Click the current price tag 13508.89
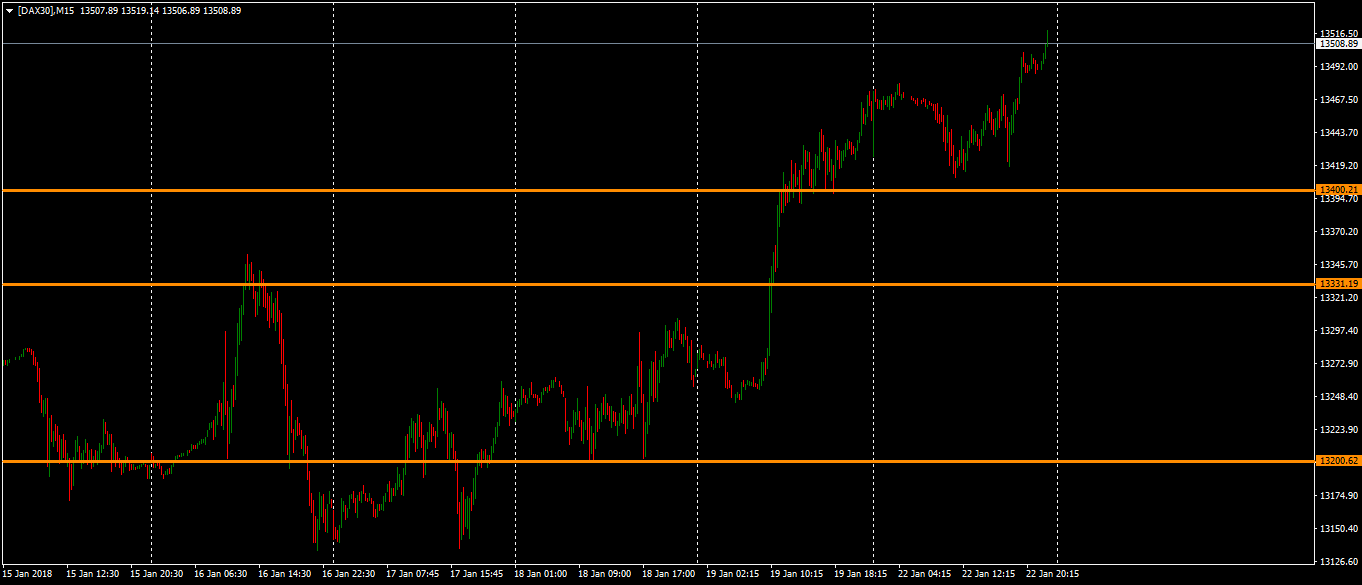Viewport: 1362px width, 585px height. tap(1338, 43)
